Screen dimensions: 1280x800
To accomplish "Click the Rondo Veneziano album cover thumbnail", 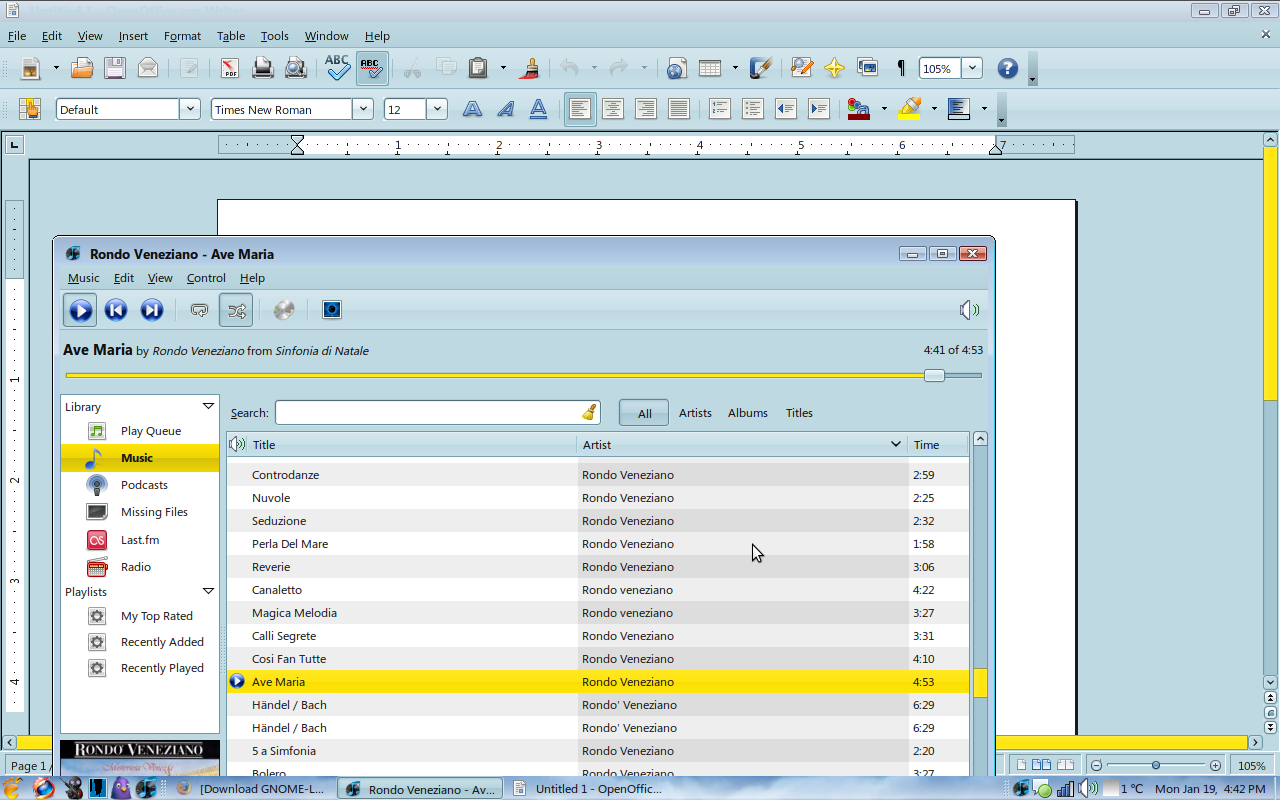I will 140,758.
